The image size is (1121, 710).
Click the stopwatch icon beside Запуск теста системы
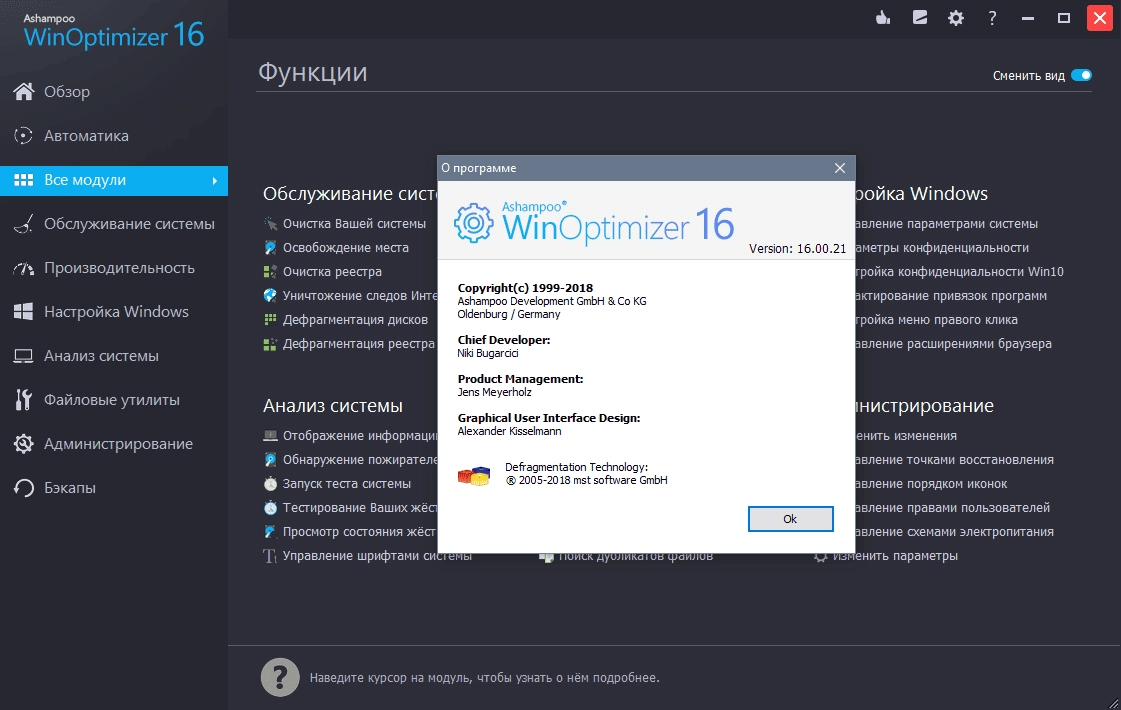[x=270, y=484]
